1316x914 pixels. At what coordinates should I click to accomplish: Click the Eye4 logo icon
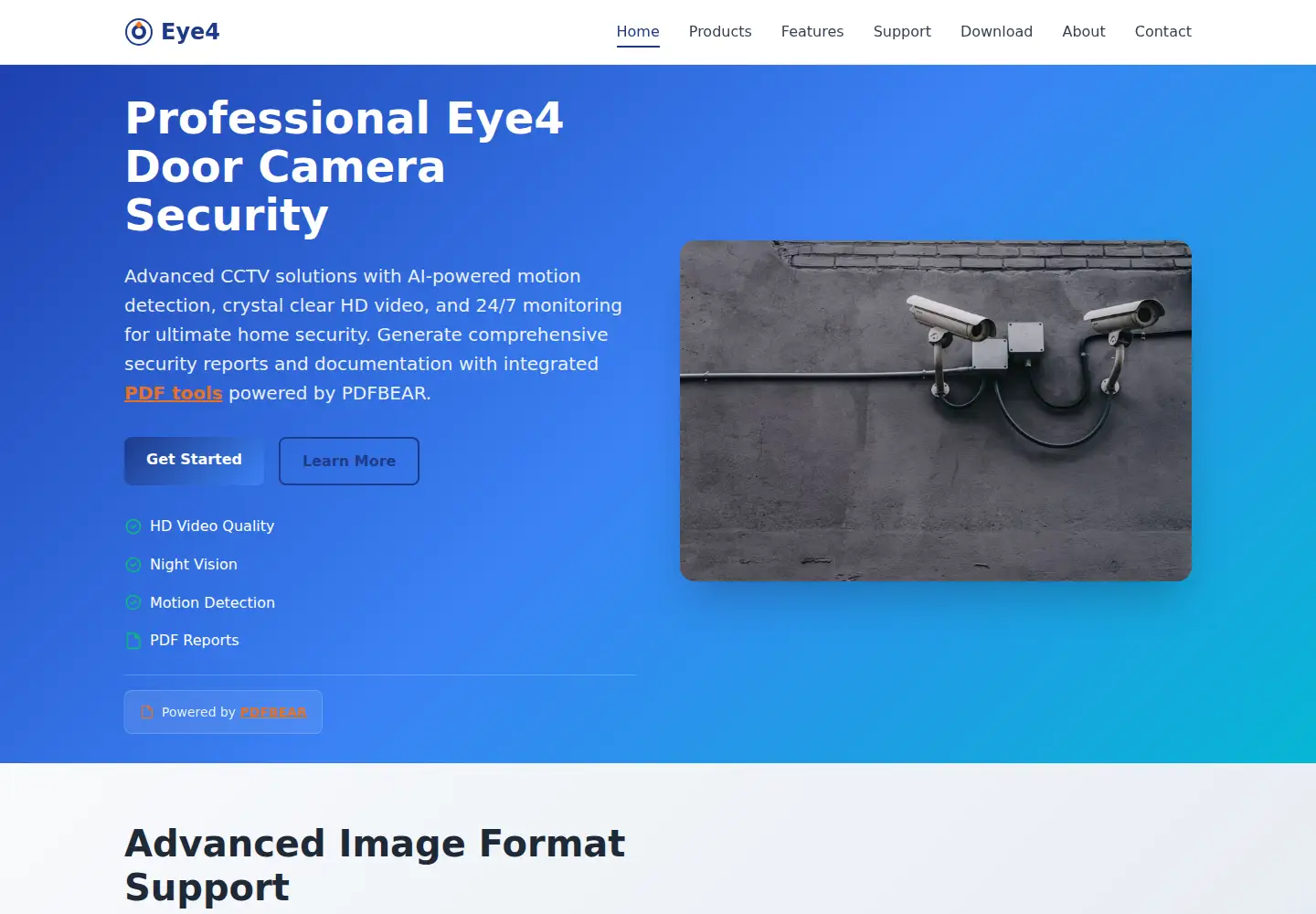point(139,32)
